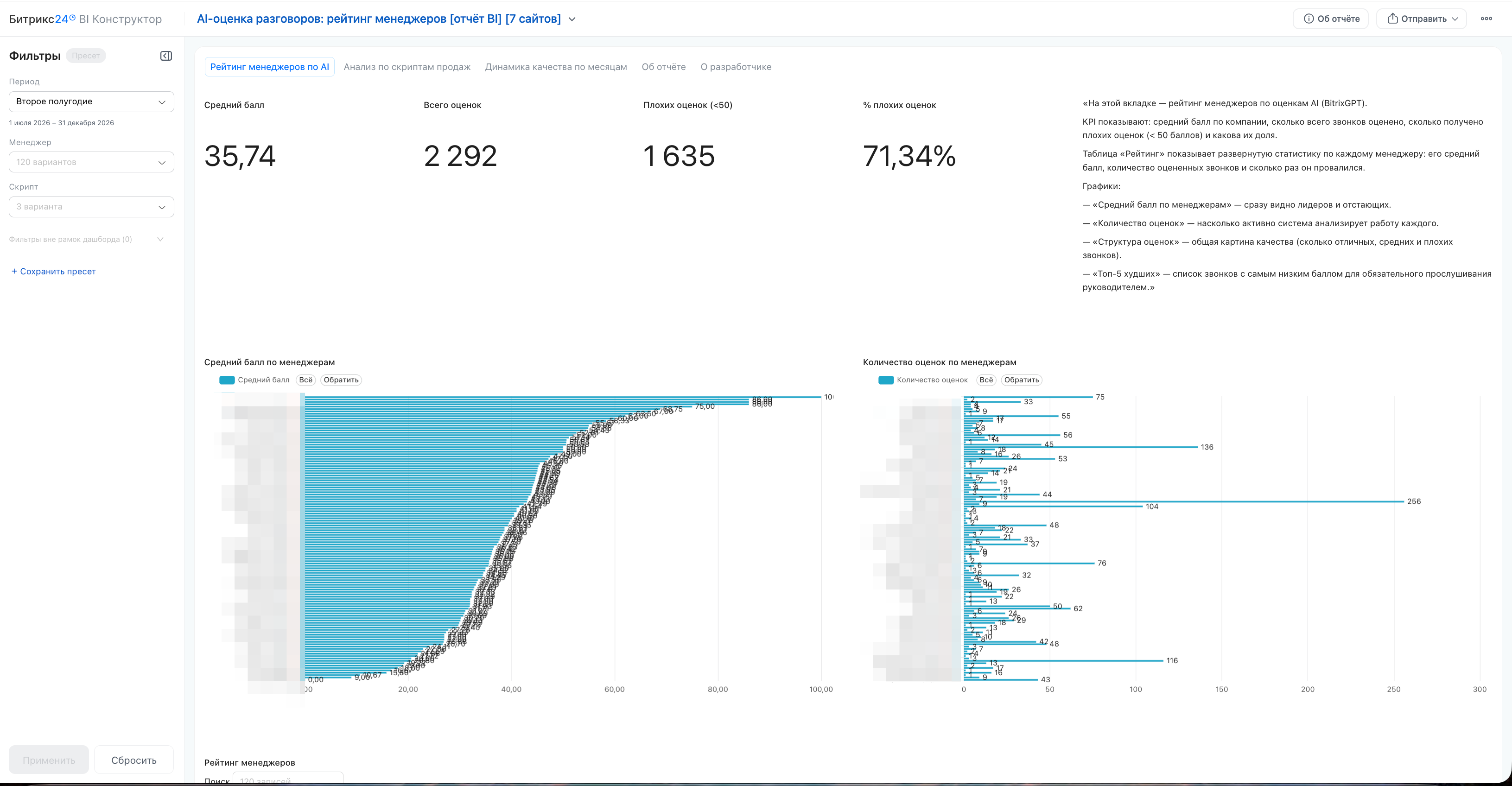
Task: Click the Средний балл value 35,74
Action: [x=240, y=156]
